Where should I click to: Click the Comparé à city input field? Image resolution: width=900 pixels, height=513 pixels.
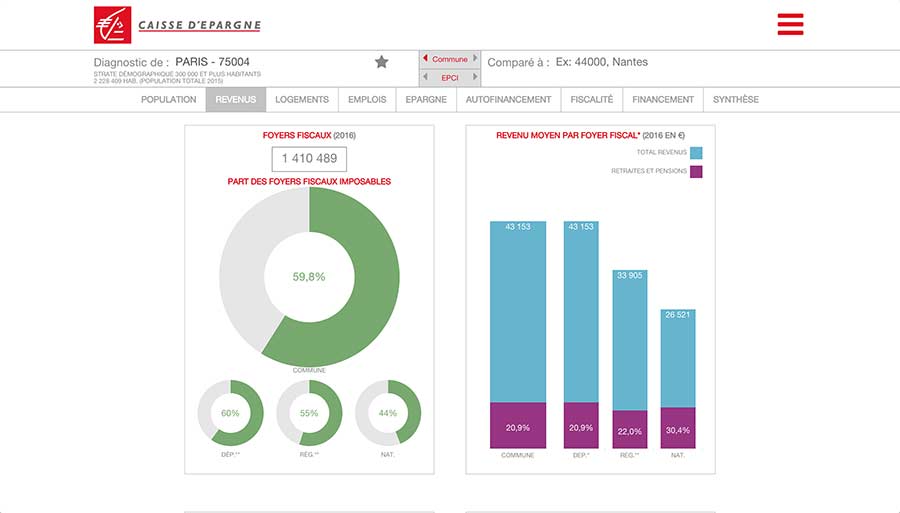tap(602, 62)
